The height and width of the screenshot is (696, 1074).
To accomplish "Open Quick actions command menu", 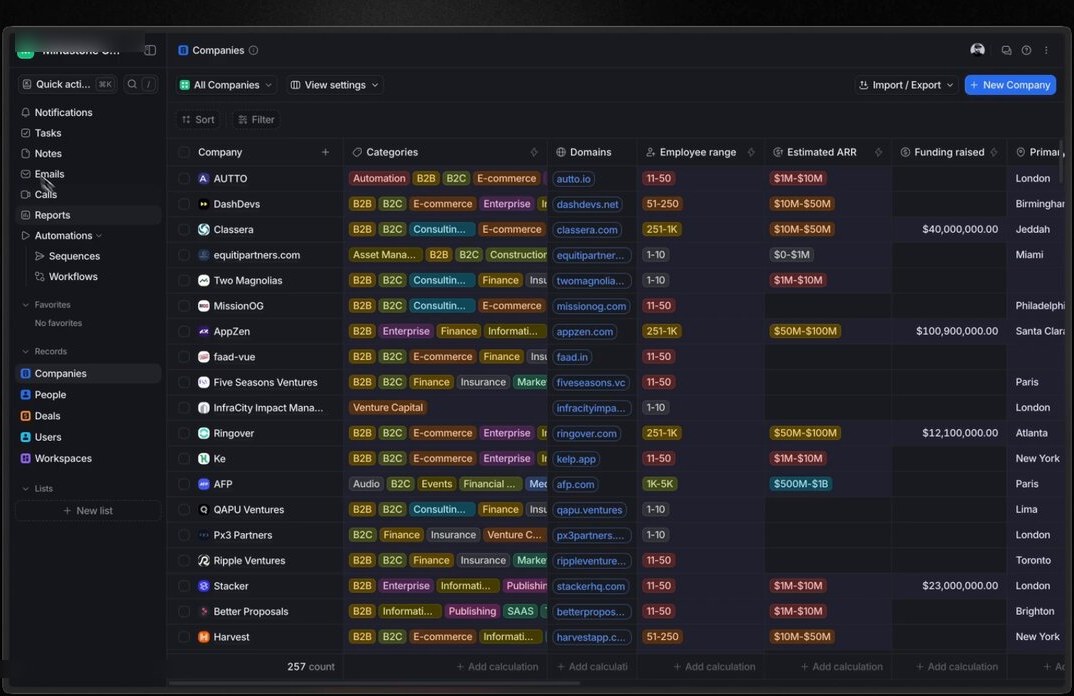I will (x=67, y=84).
